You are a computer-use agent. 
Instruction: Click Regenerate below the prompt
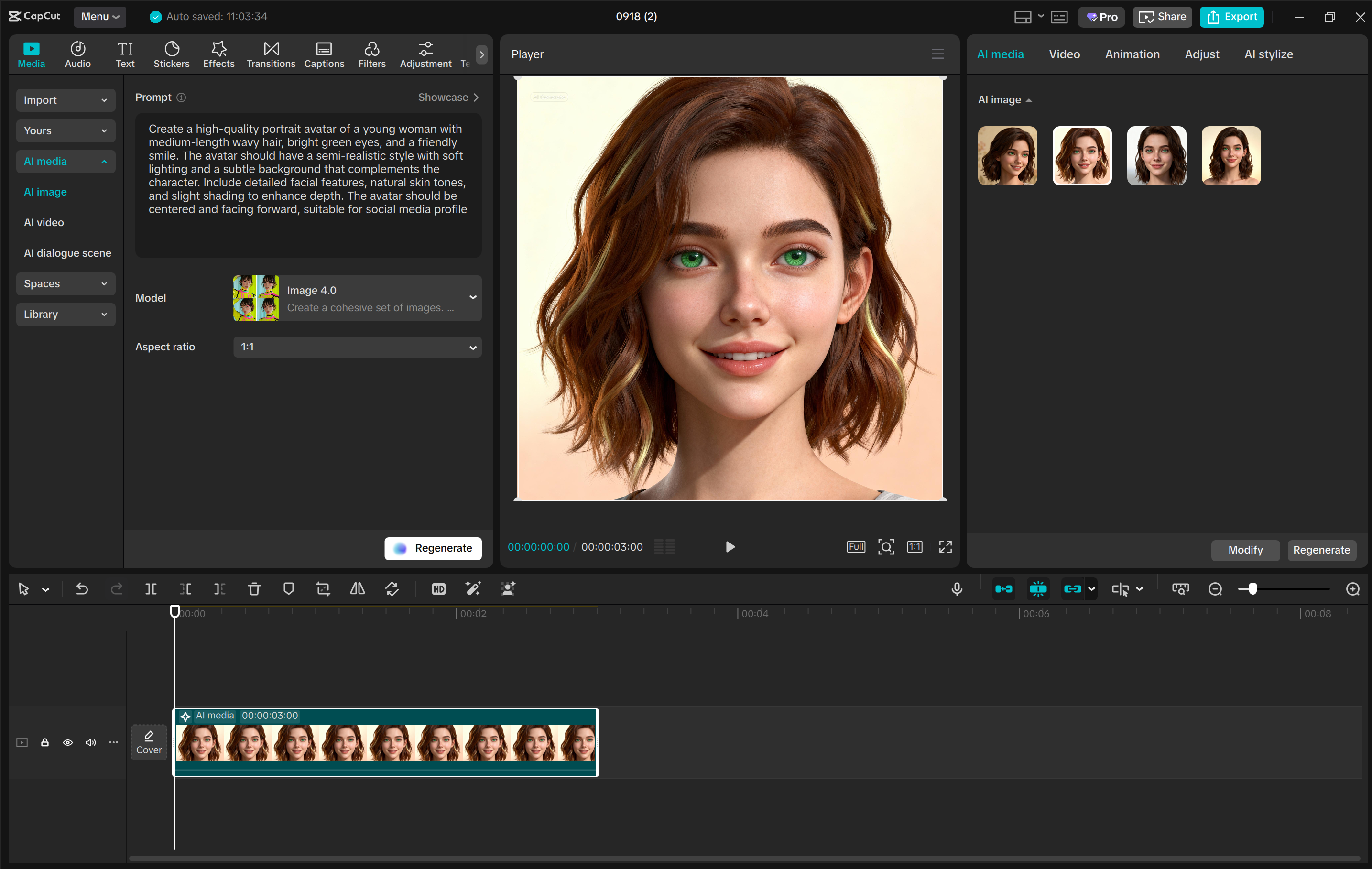[x=433, y=548]
